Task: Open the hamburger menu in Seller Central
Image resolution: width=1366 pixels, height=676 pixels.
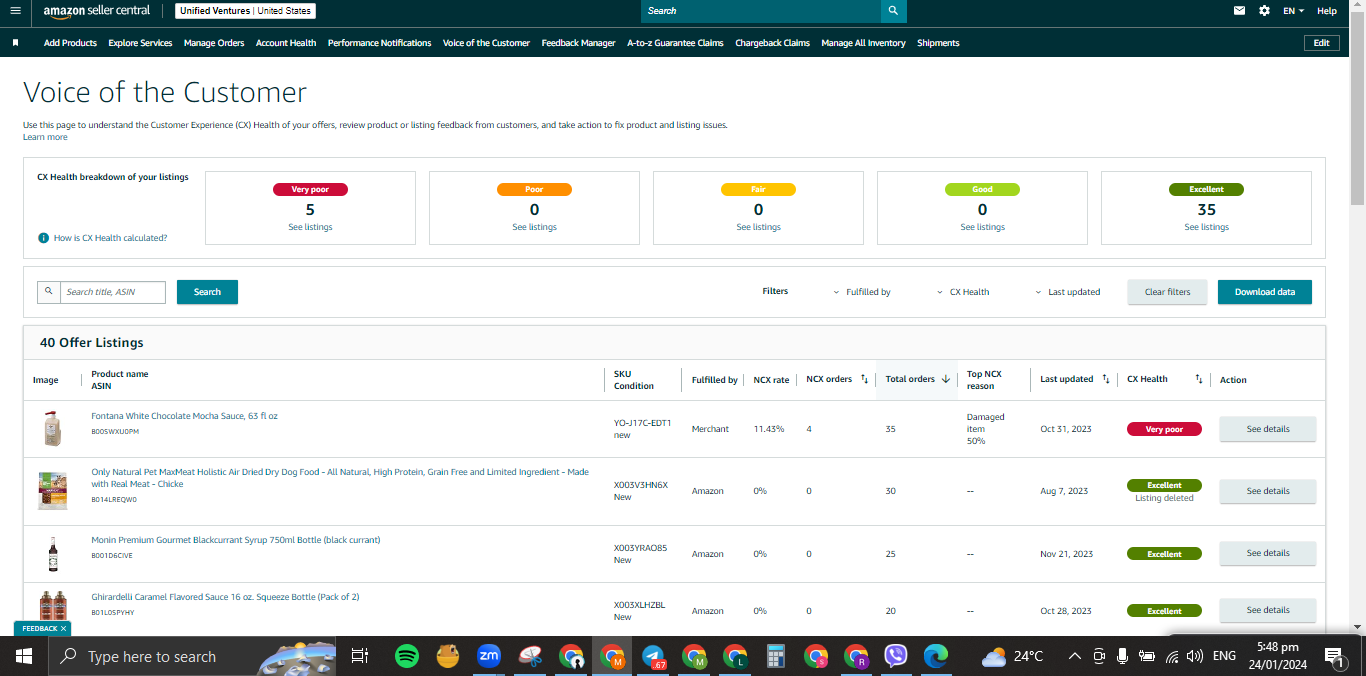Action: click(x=15, y=11)
